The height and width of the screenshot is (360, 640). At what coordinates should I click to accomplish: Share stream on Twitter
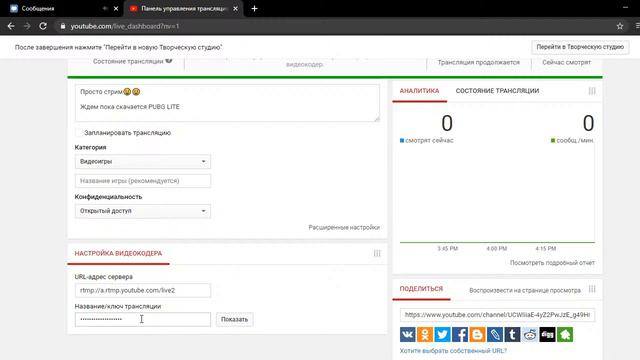click(442, 334)
